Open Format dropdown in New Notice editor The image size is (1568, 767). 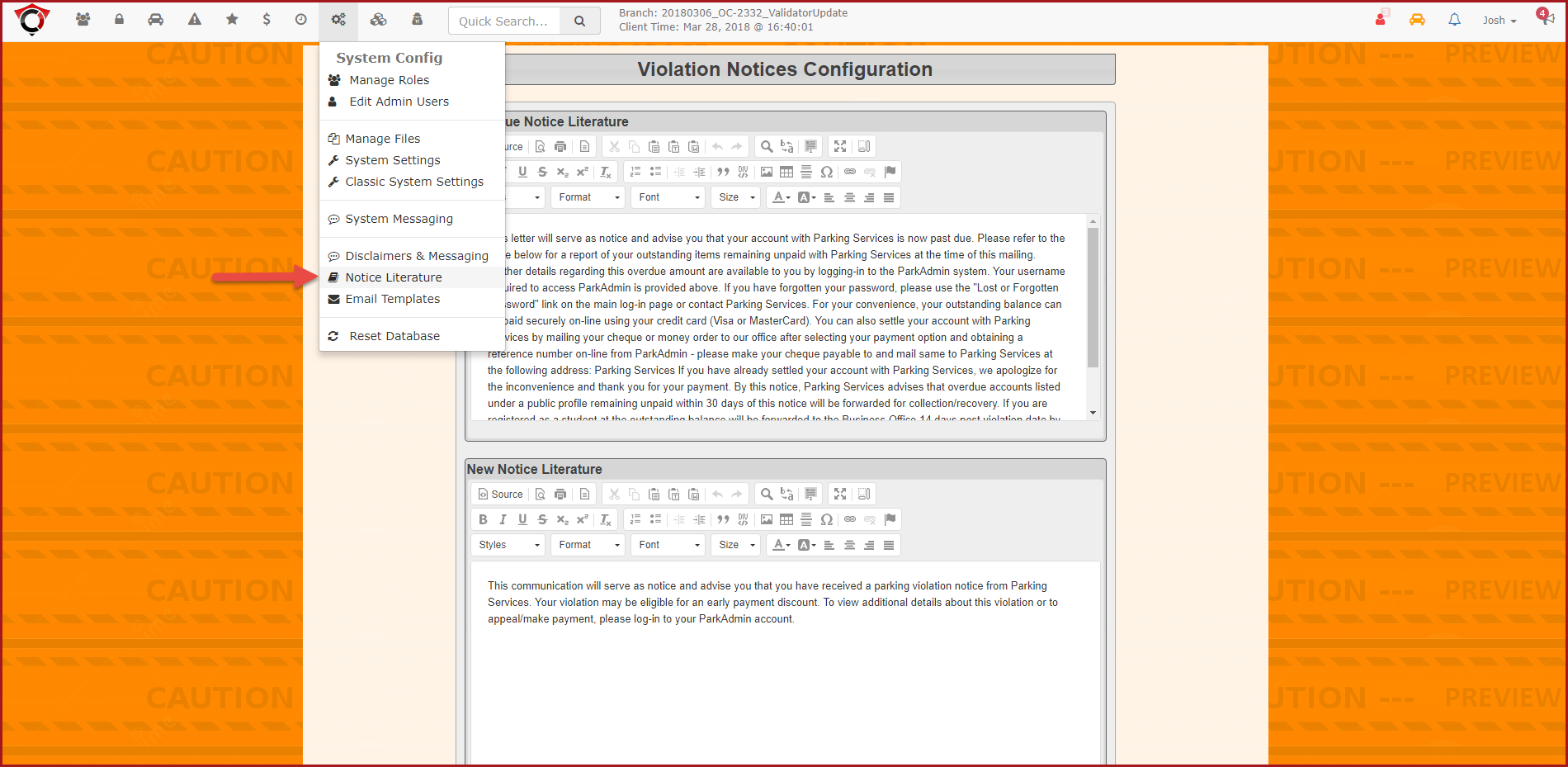click(588, 545)
